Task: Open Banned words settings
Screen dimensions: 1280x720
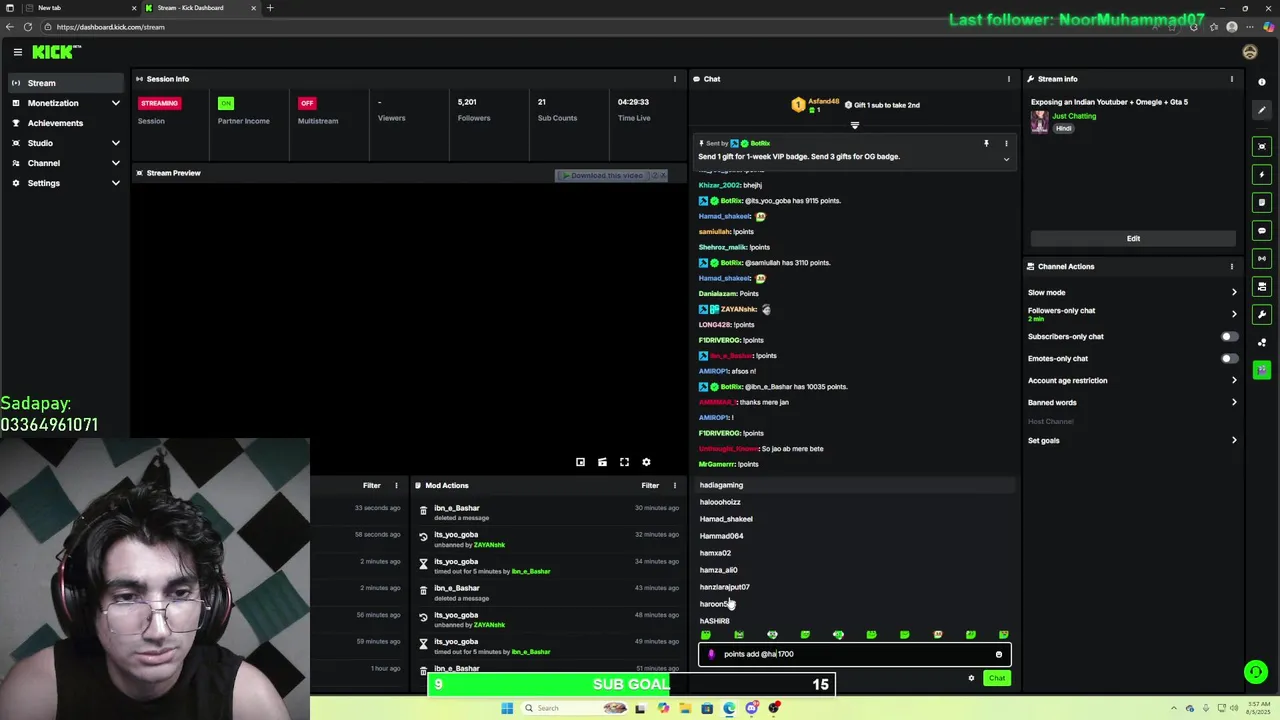Action: click(1132, 402)
